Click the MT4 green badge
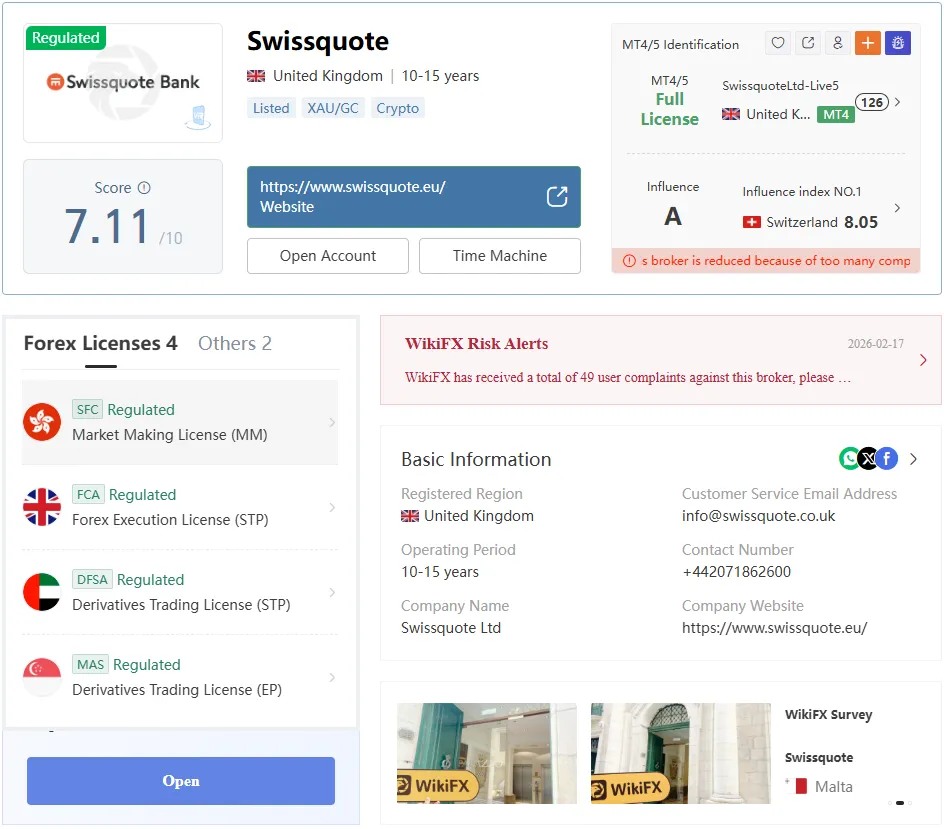This screenshot has width=944, height=829. coord(836,114)
